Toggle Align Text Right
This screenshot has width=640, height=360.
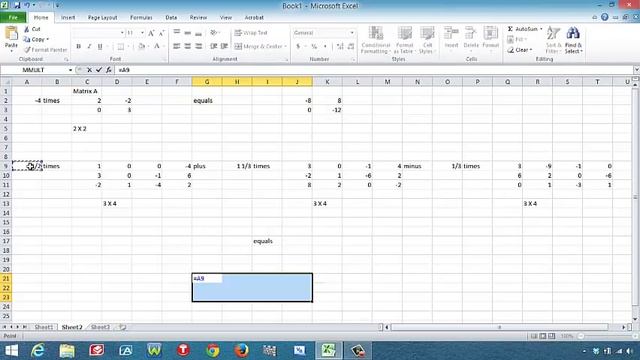pos(199,47)
